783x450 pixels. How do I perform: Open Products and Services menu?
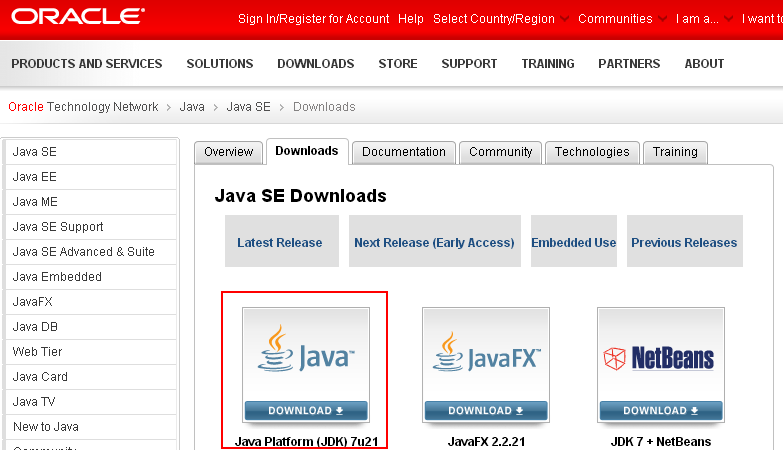tap(87, 64)
